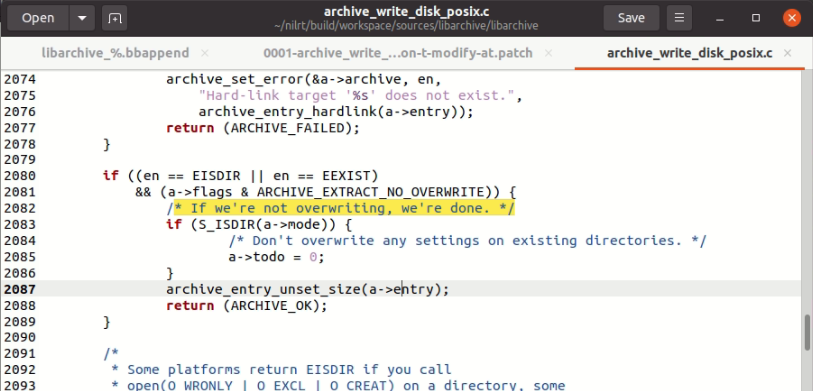Click line number 2074

click(x=20, y=79)
